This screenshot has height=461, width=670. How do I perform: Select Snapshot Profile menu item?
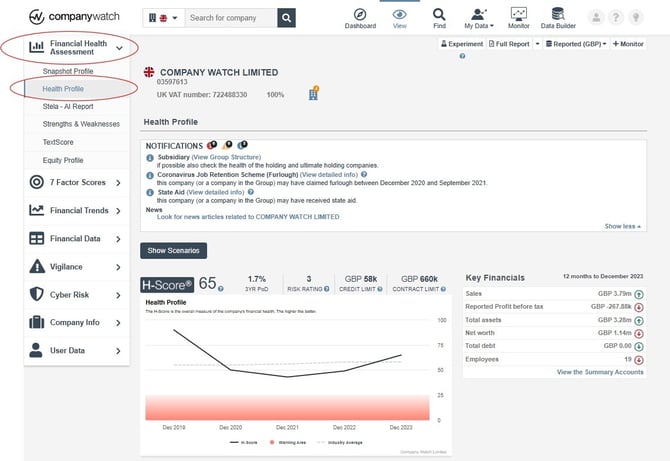click(x=68, y=71)
